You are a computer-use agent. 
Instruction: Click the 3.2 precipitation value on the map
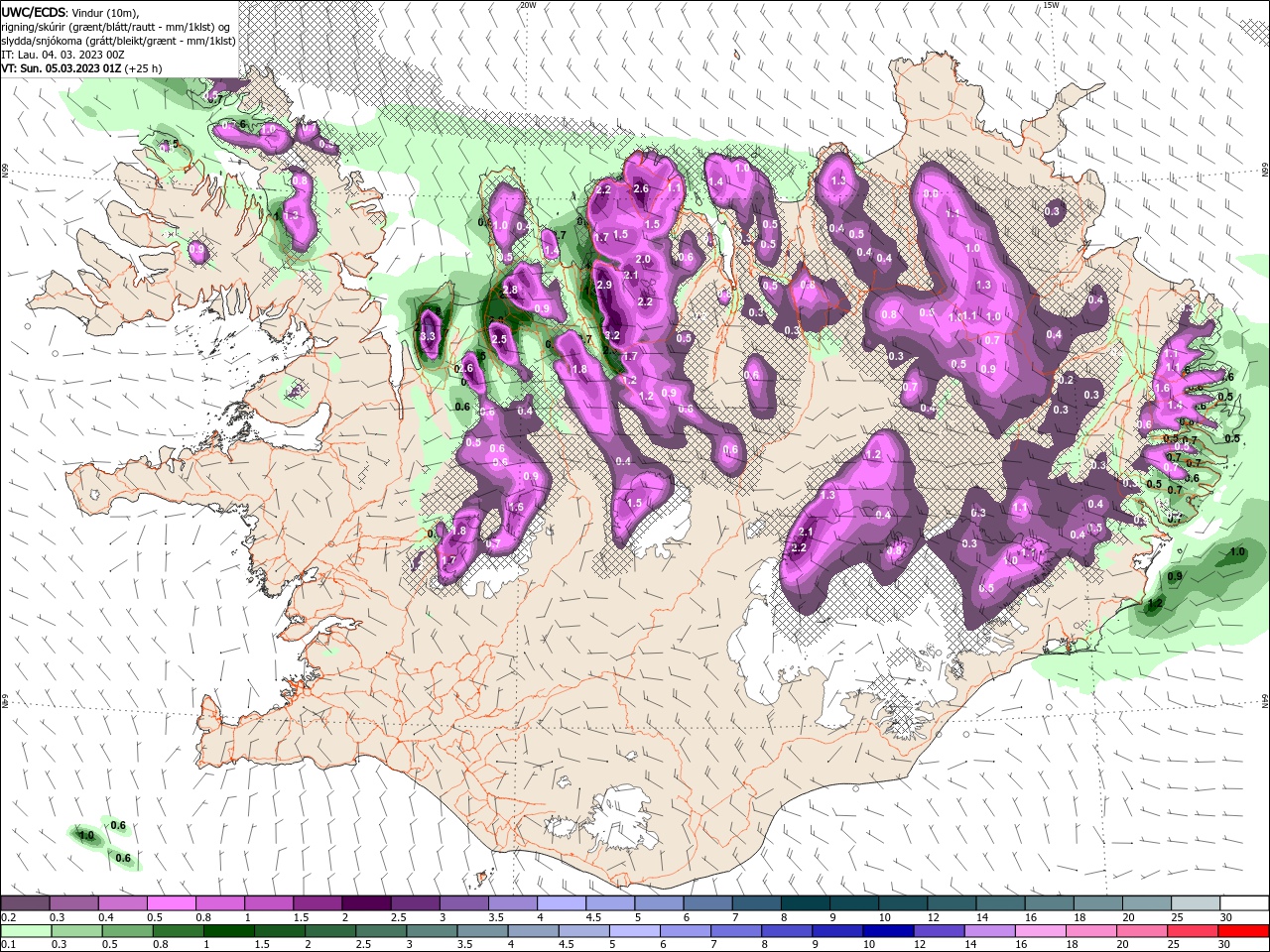tap(612, 336)
